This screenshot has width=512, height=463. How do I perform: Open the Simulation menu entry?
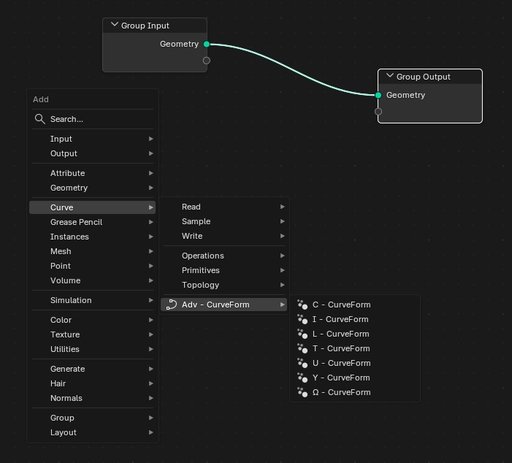point(92,300)
